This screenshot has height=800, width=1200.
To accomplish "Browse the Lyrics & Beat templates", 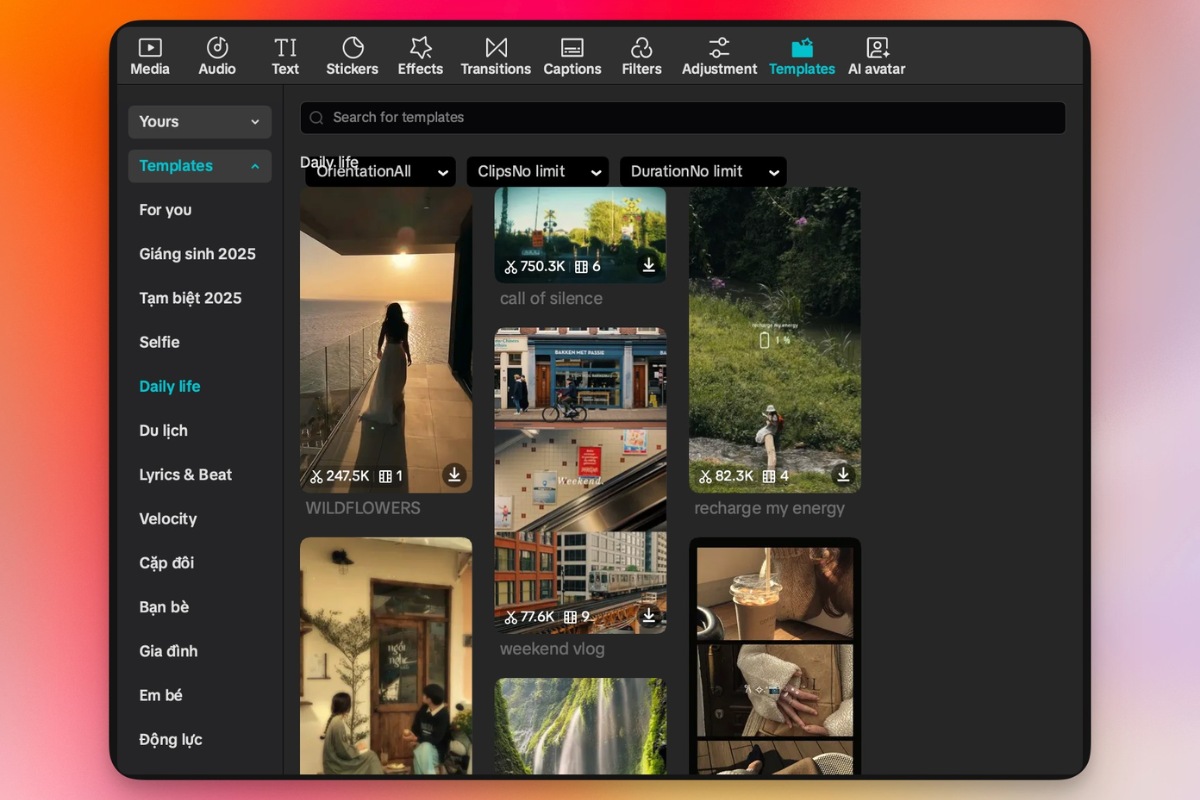I will [185, 474].
